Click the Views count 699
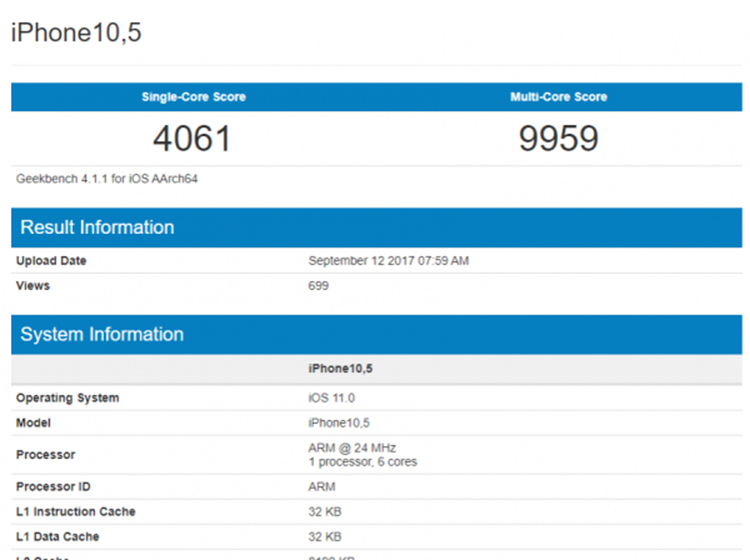Screen dimensions: 750x560 318,286
